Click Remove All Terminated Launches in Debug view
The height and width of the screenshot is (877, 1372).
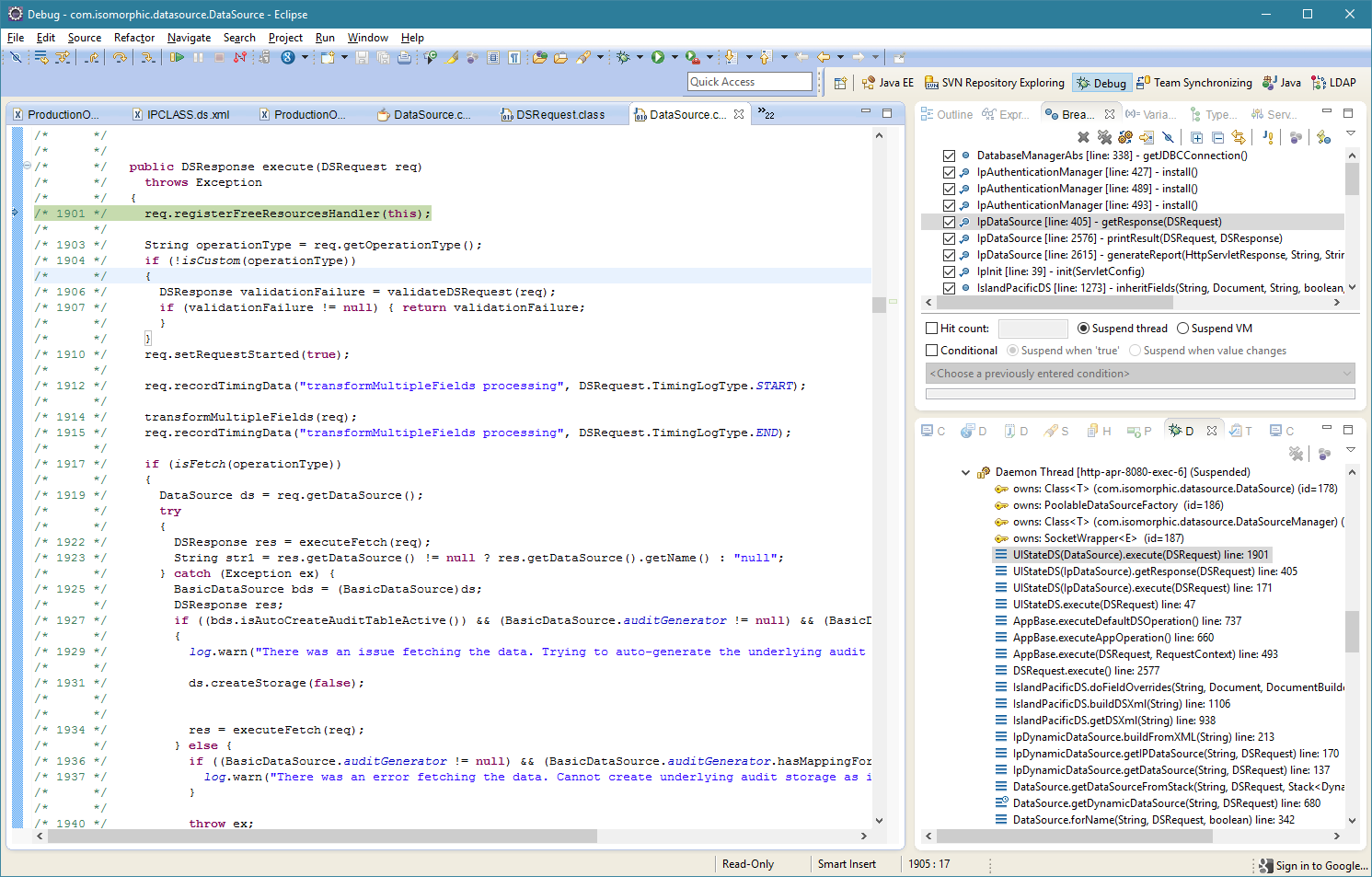point(1296,453)
